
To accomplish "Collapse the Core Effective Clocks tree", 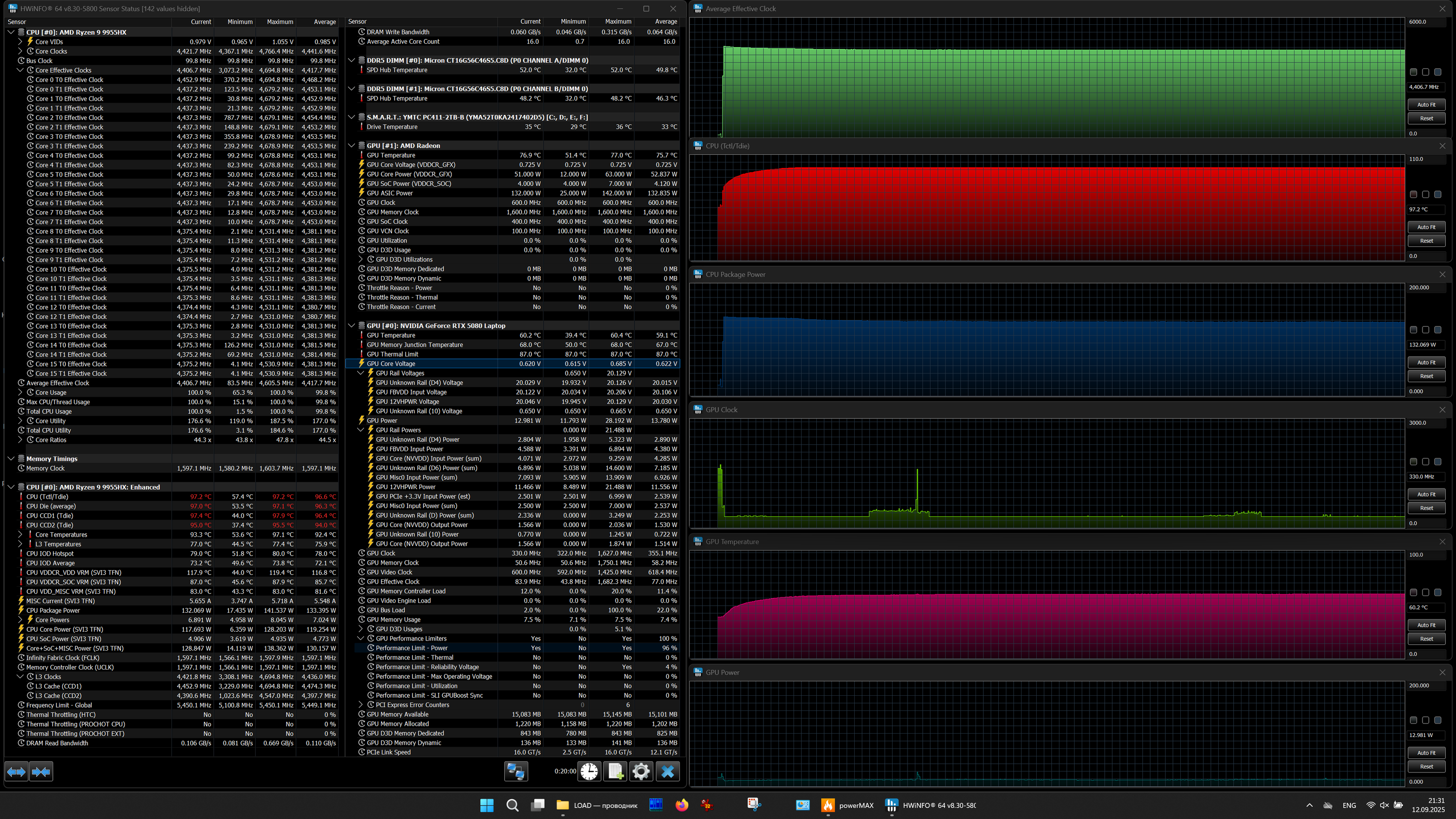I will pos(20,70).
